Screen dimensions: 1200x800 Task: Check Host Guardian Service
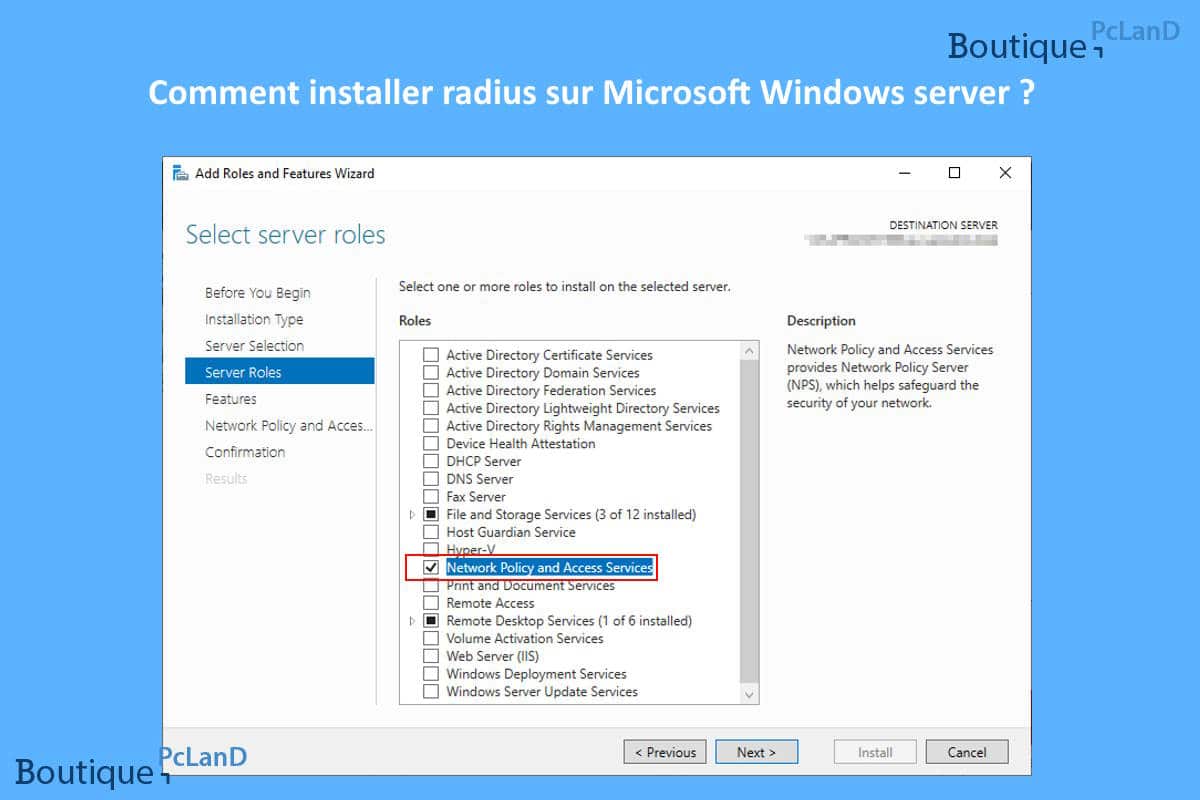431,532
